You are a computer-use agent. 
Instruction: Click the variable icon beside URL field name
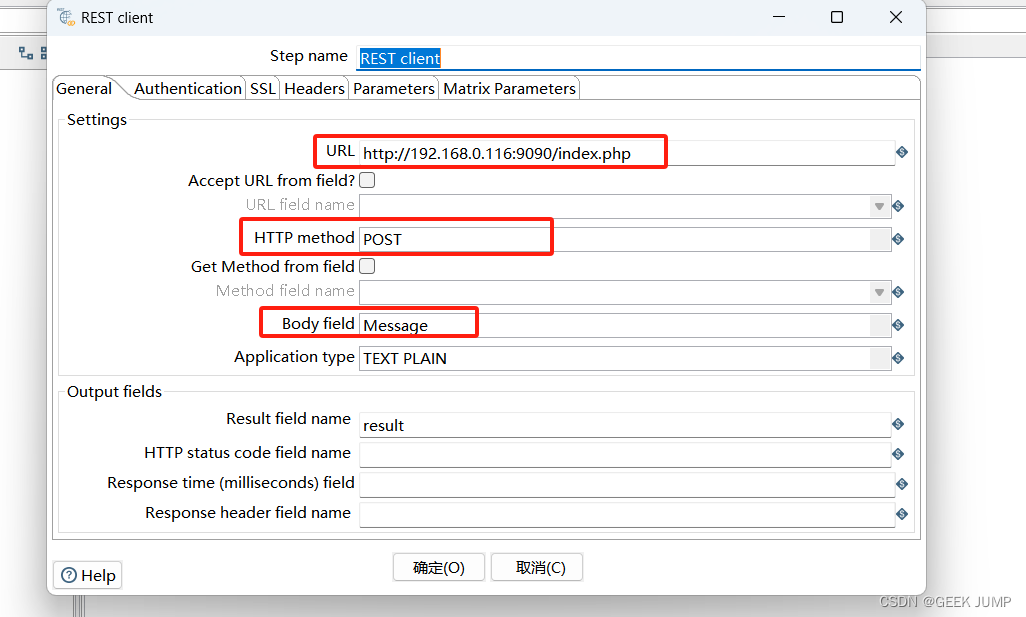(898, 206)
